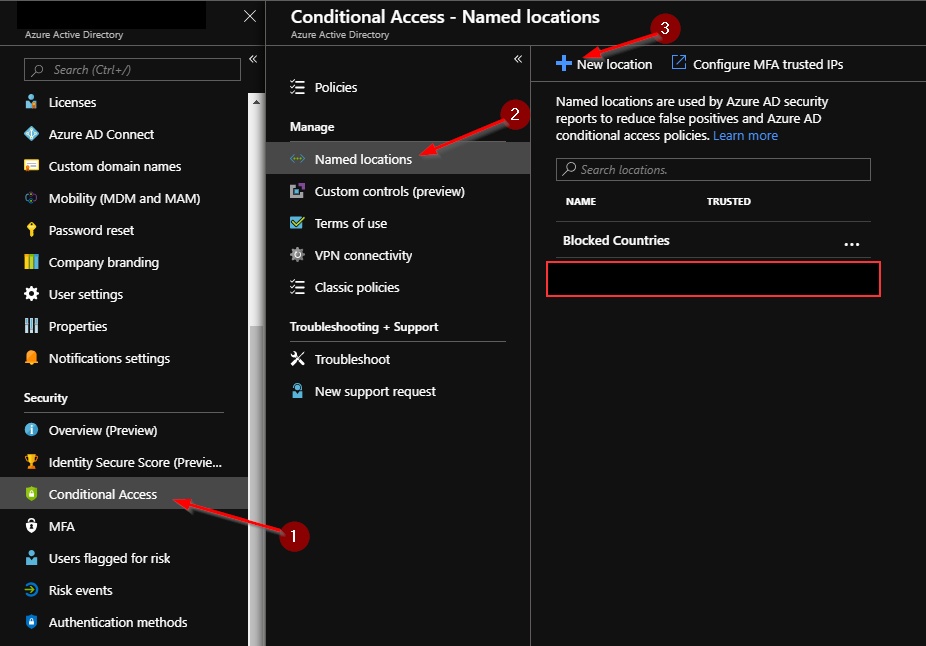Click the User settings gear icon
This screenshot has width=926, height=646.
pos(31,294)
